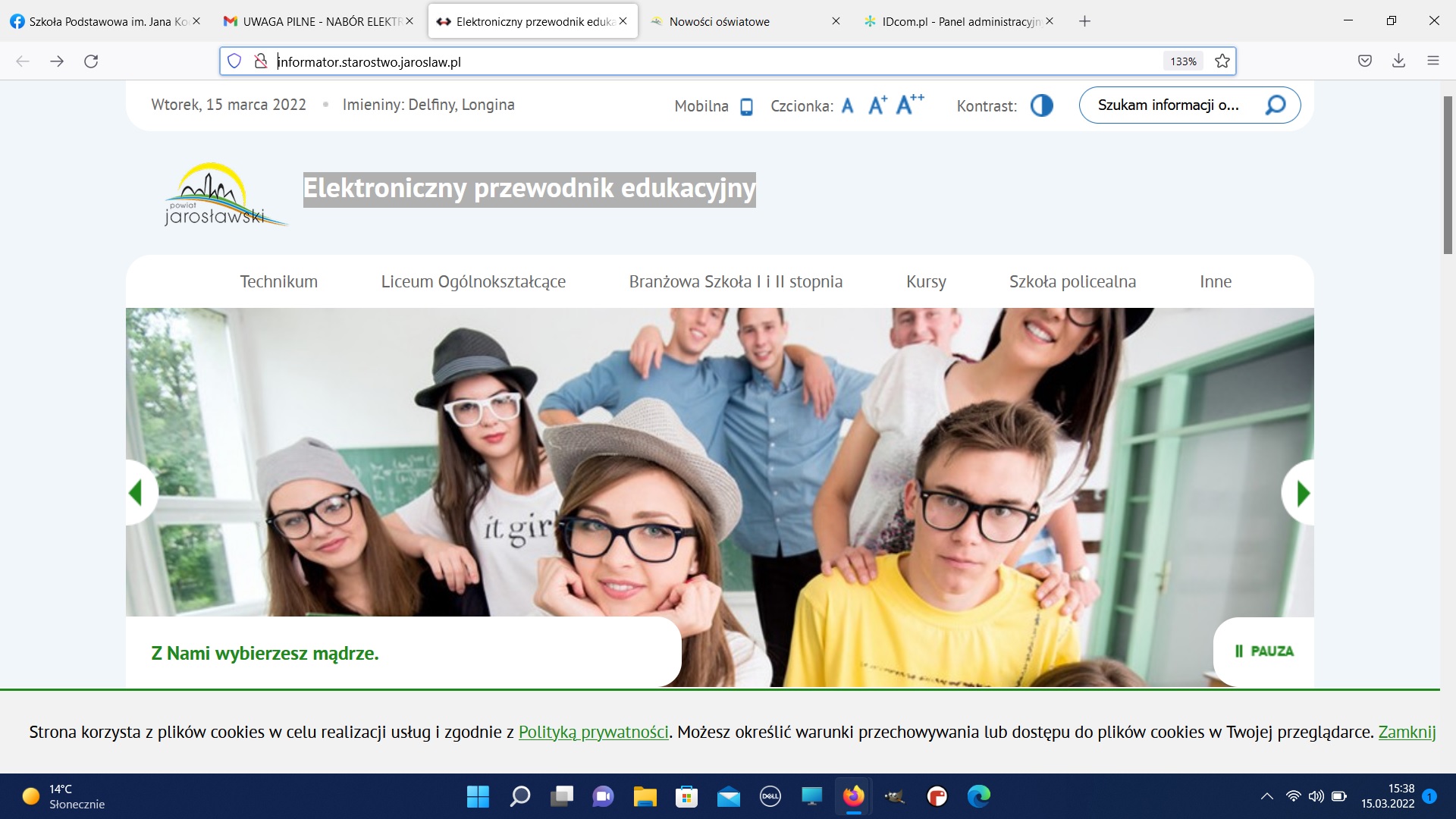Switch to the Nowości oświatowe tab
This screenshot has height=819, width=1456.
tap(719, 21)
